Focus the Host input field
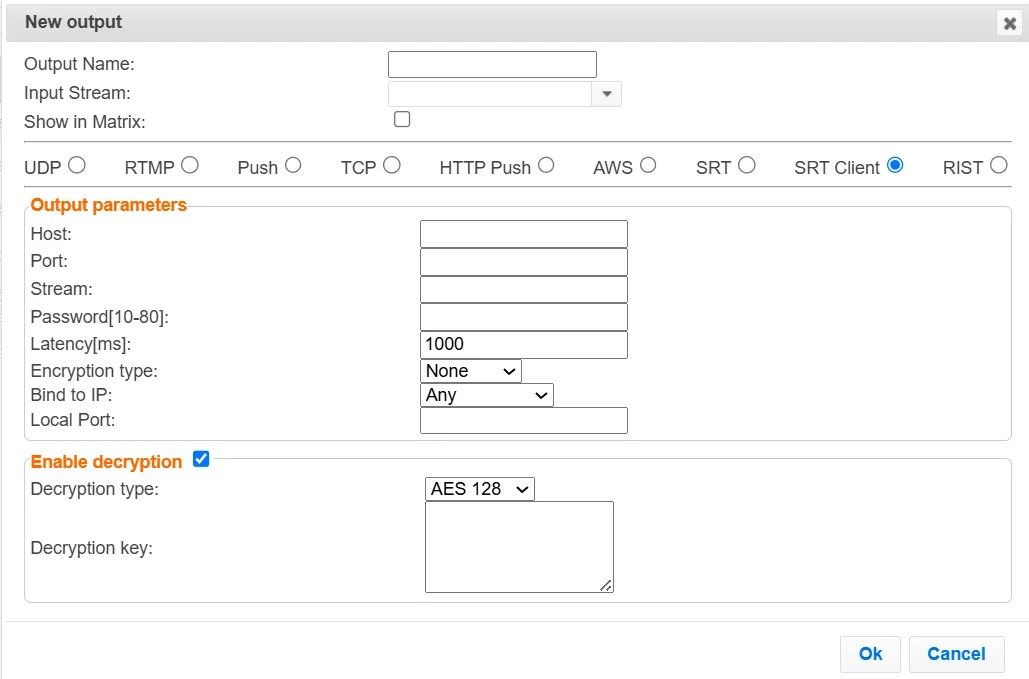Screen dimensions: 1029x679 coord(523,234)
